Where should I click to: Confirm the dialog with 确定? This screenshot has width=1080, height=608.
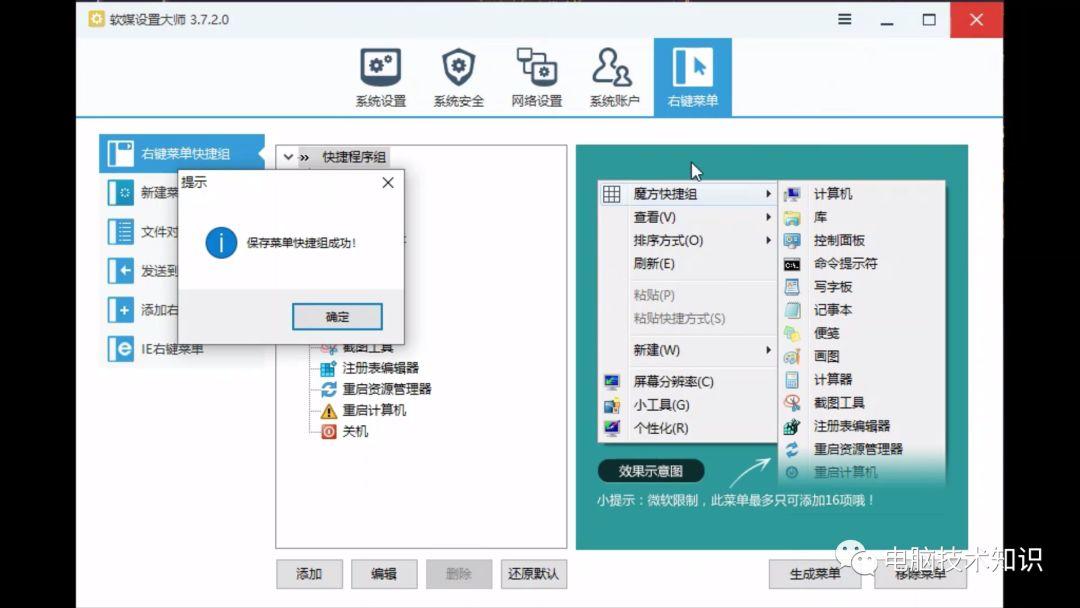(337, 317)
